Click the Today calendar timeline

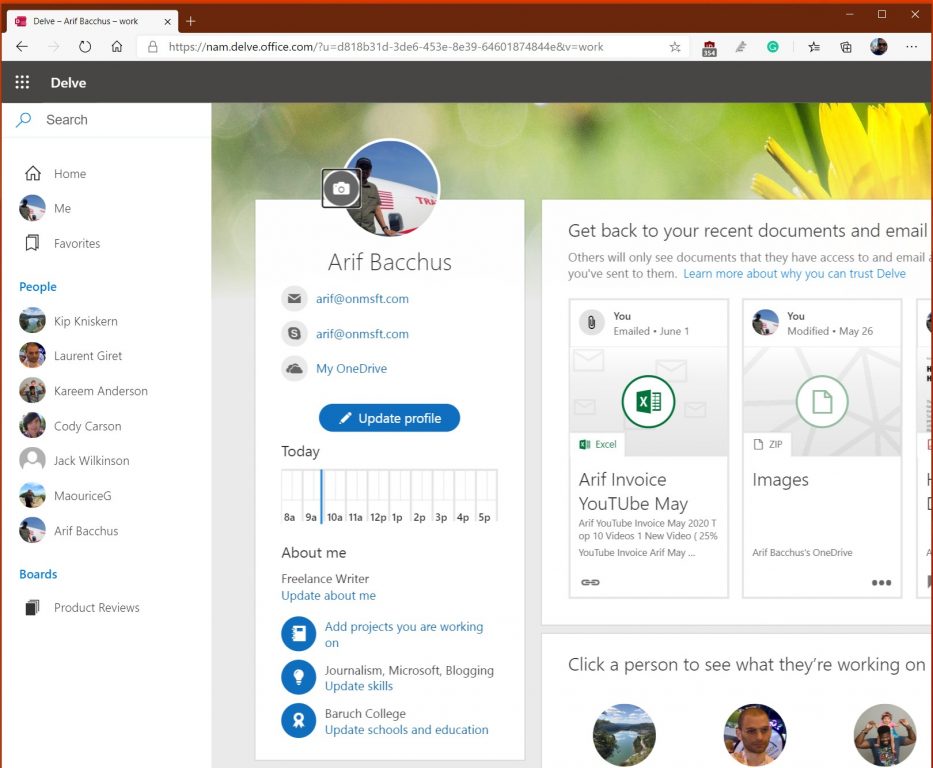tap(389, 496)
